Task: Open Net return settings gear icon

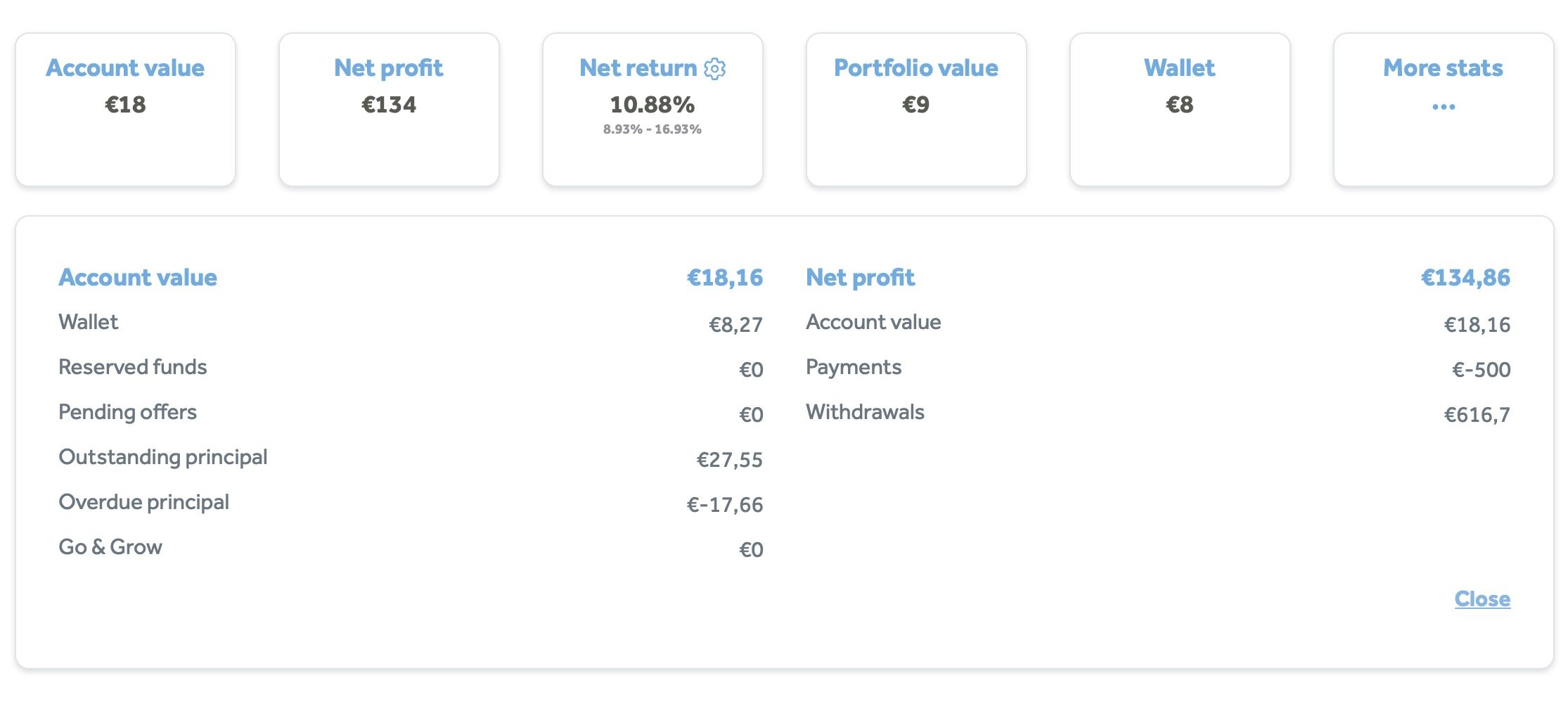Action: coord(715,68)
